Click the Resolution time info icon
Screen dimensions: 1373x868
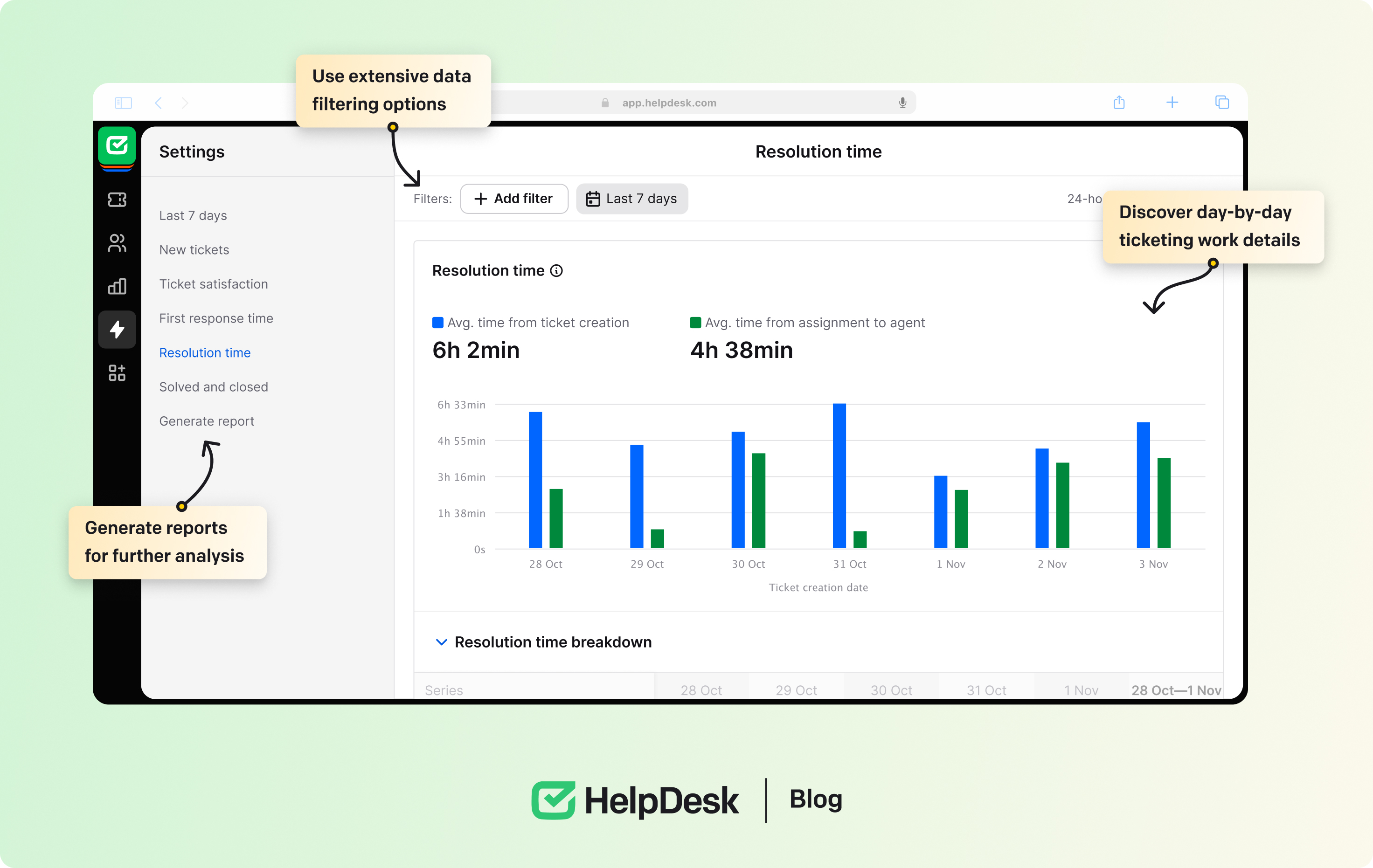click(x=556, y=271)
